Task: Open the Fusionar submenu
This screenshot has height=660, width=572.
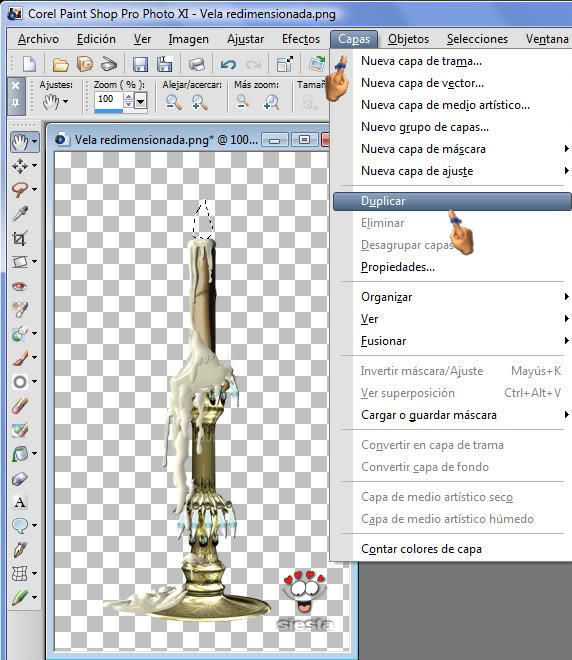Action: 452,341
